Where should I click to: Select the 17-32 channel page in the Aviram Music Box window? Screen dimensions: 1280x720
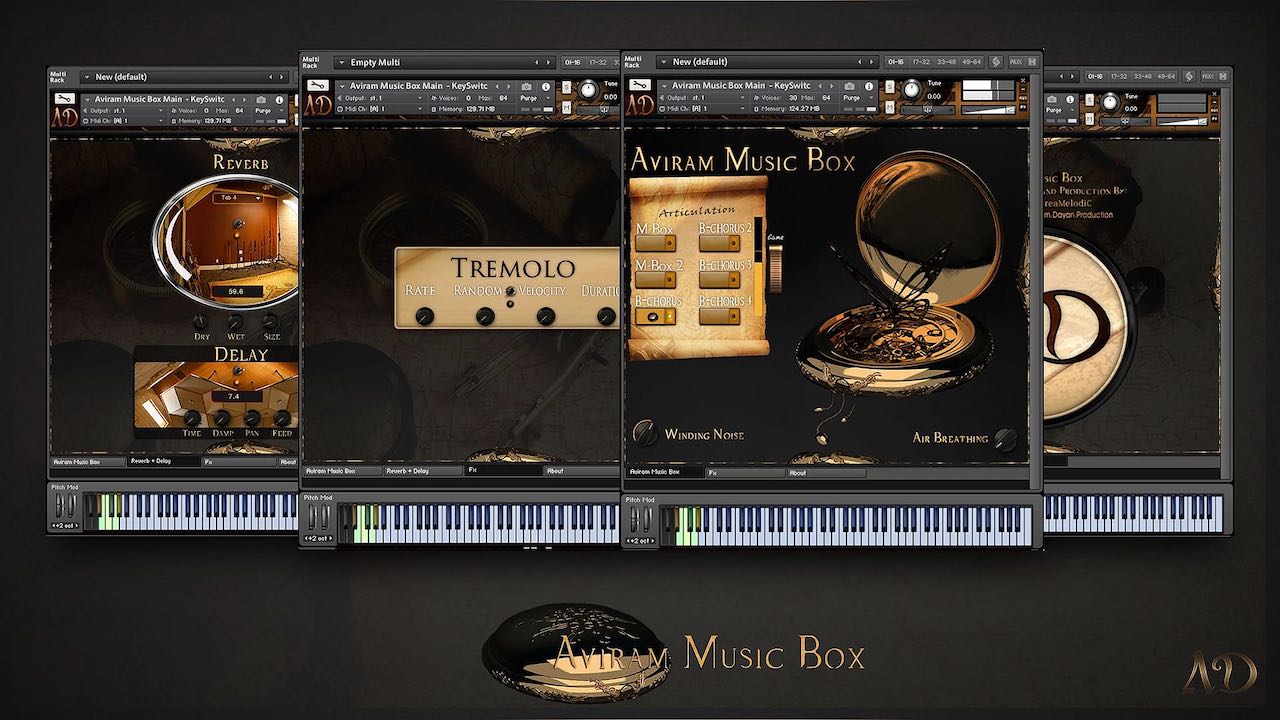(x=922, y=62)
